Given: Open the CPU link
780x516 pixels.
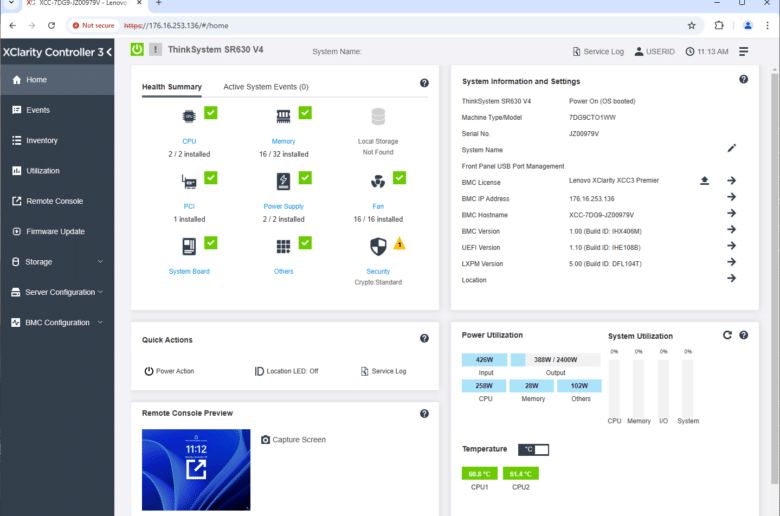Looking at the screenshot, I should (189, 141).
